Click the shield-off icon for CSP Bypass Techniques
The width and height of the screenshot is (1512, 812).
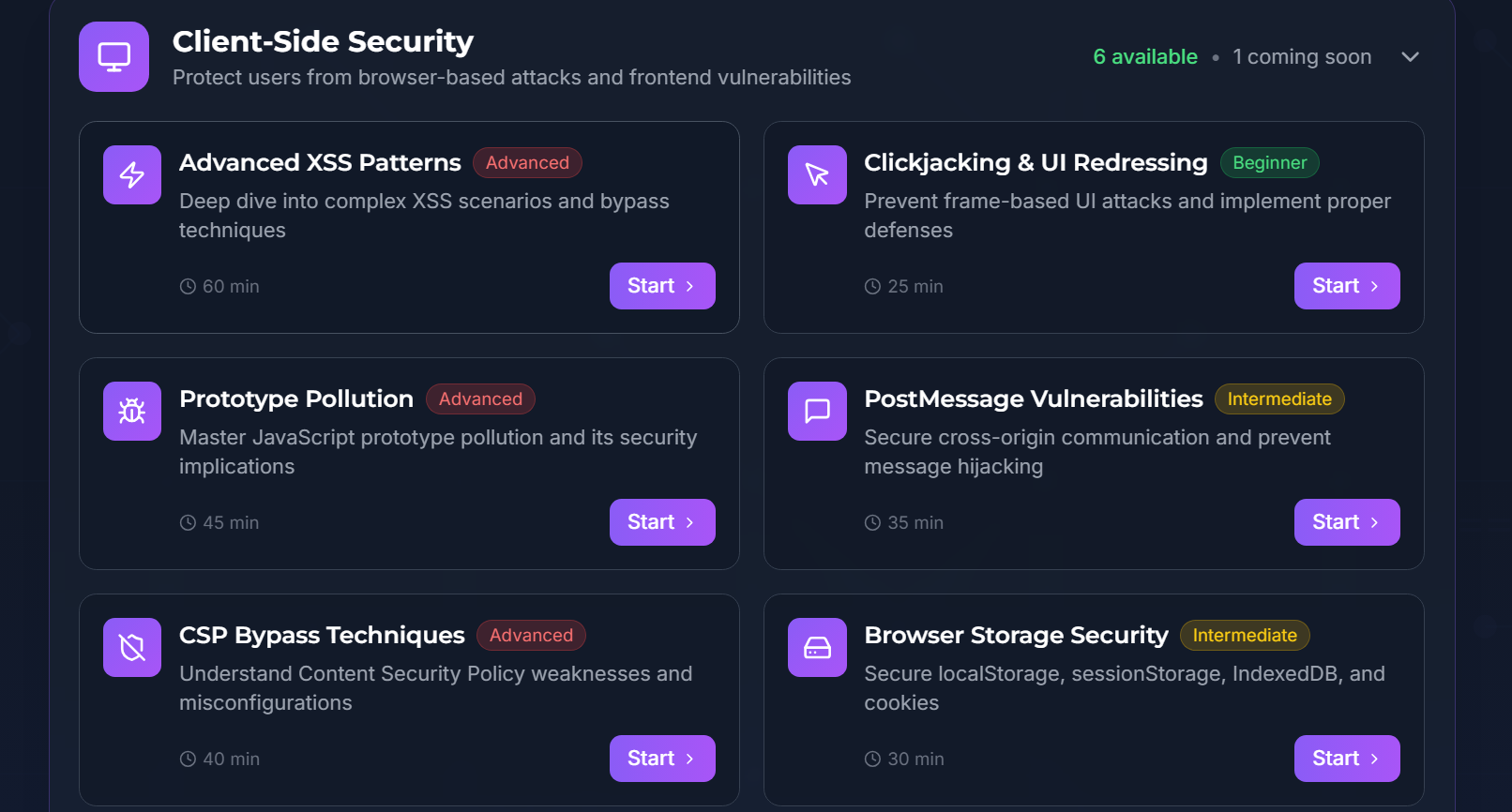132,647
